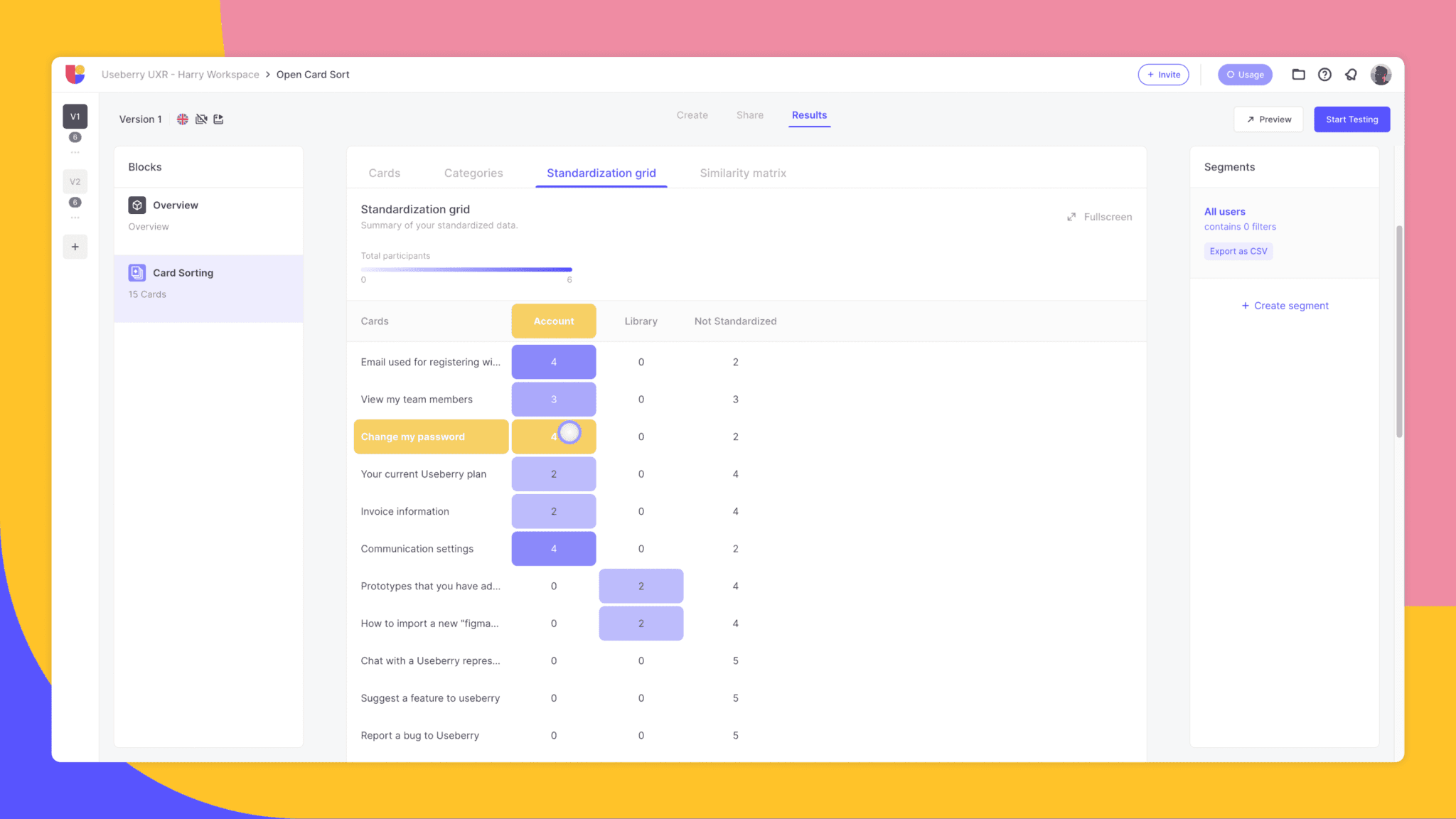Image resolution: width=1456 pixels, height=819 pixels.
Task: Click the Fullscreen expand icon
Action: pyautogui.click(x=1071, y=217)
